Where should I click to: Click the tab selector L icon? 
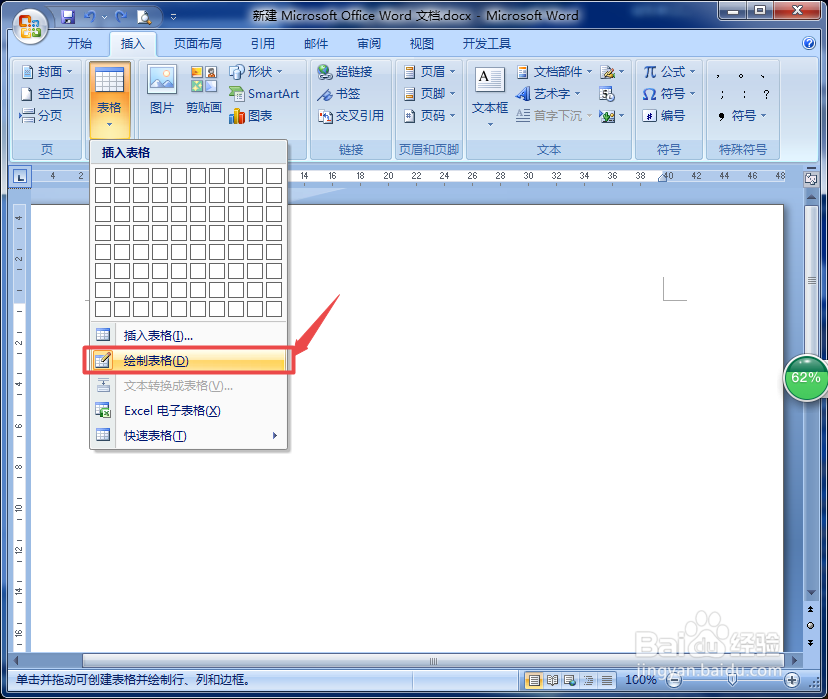(20, 177)
